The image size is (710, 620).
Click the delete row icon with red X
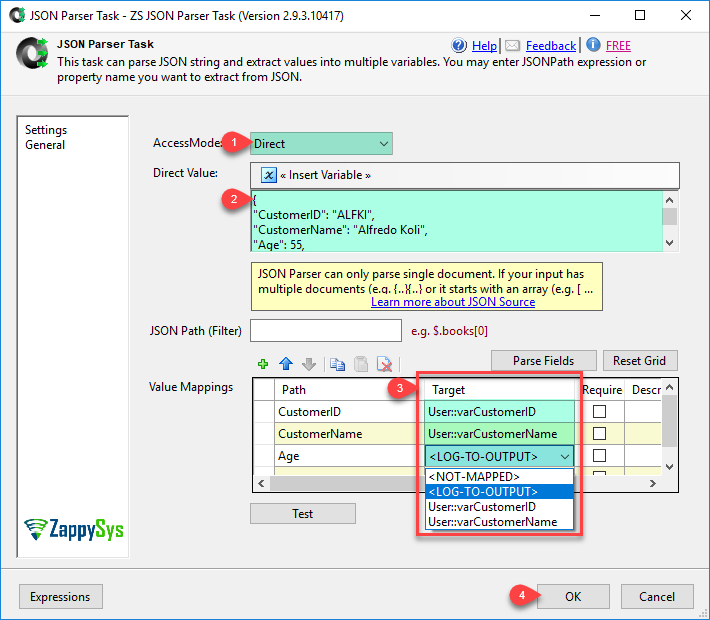point(384,364)
